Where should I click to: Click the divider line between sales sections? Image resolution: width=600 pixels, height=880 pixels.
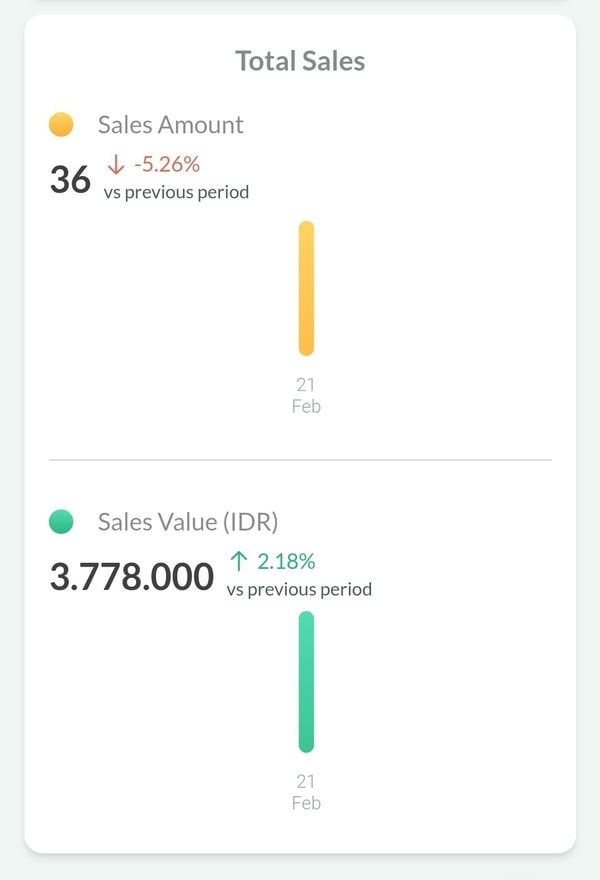(300, 460)
